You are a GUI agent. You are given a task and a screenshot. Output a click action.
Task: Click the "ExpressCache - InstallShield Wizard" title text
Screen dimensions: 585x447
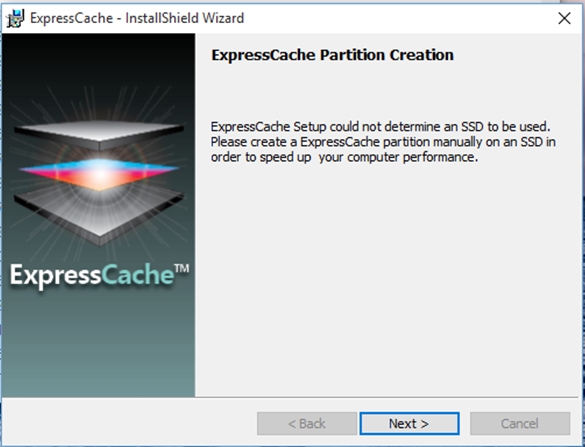tap(137, 18)
